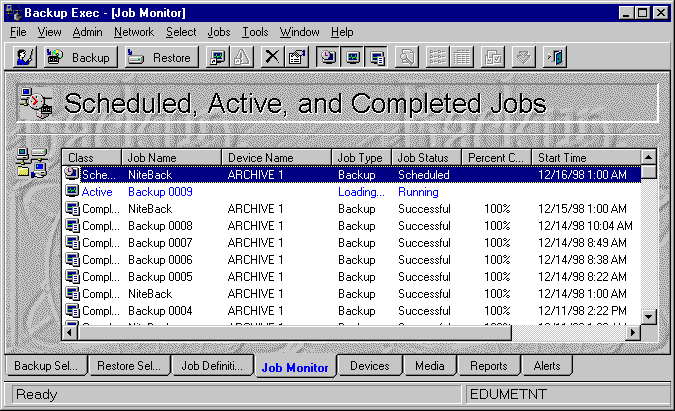The image size is (675, 411).
Task: Click the completed icon on Backup 0004 row
Action: [x=72, y=310]
